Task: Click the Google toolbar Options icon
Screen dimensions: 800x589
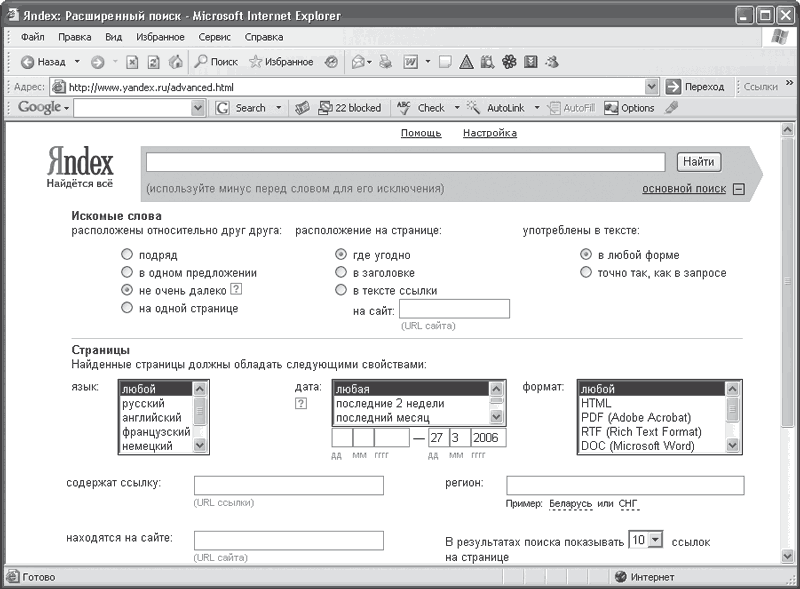Action: pos(630,108)
